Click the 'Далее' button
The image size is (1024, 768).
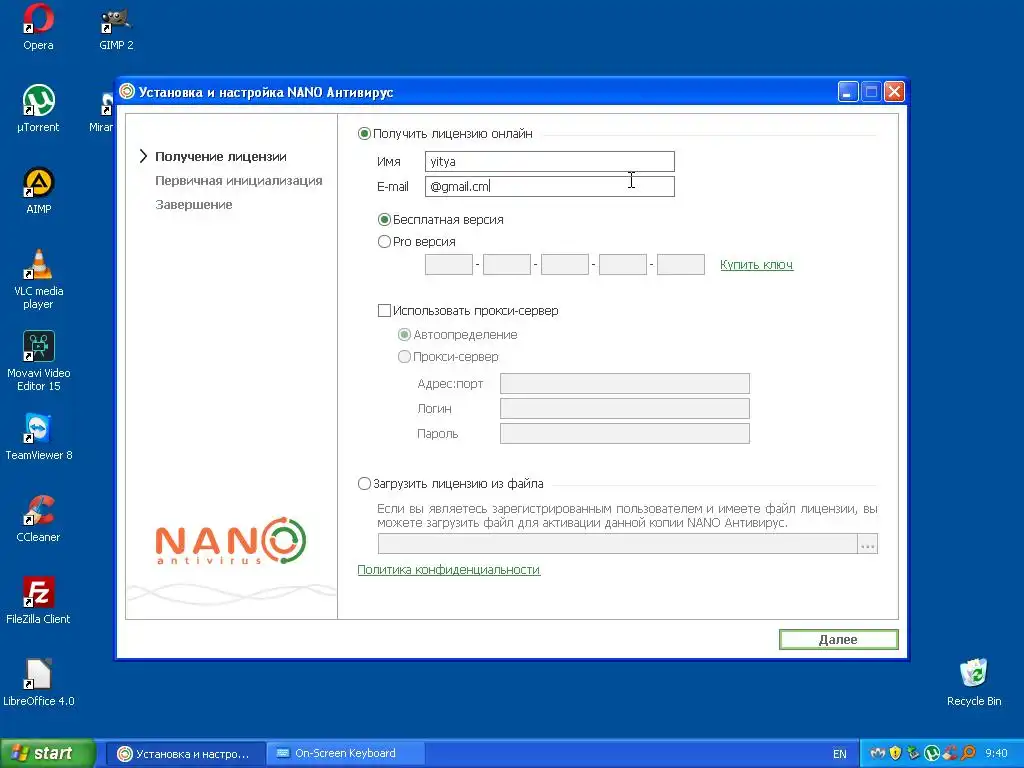(x=839, y=639)
